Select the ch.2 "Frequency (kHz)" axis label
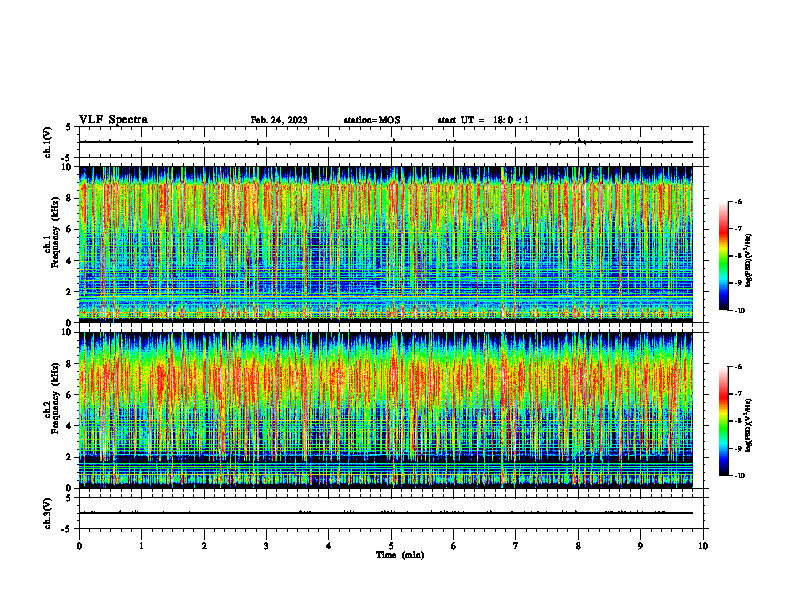This screenshot has width=792, height=612. coord(55,397)
